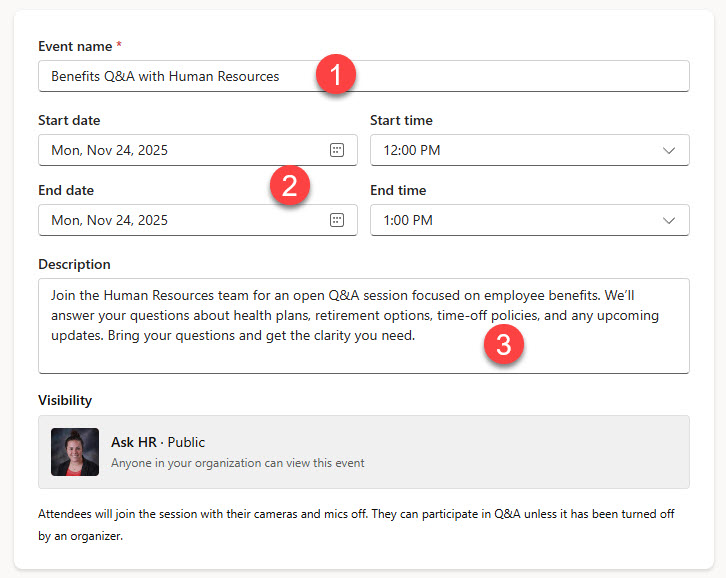
Task: Expand the Start time chevron arrow
Action: coord(669,150)
